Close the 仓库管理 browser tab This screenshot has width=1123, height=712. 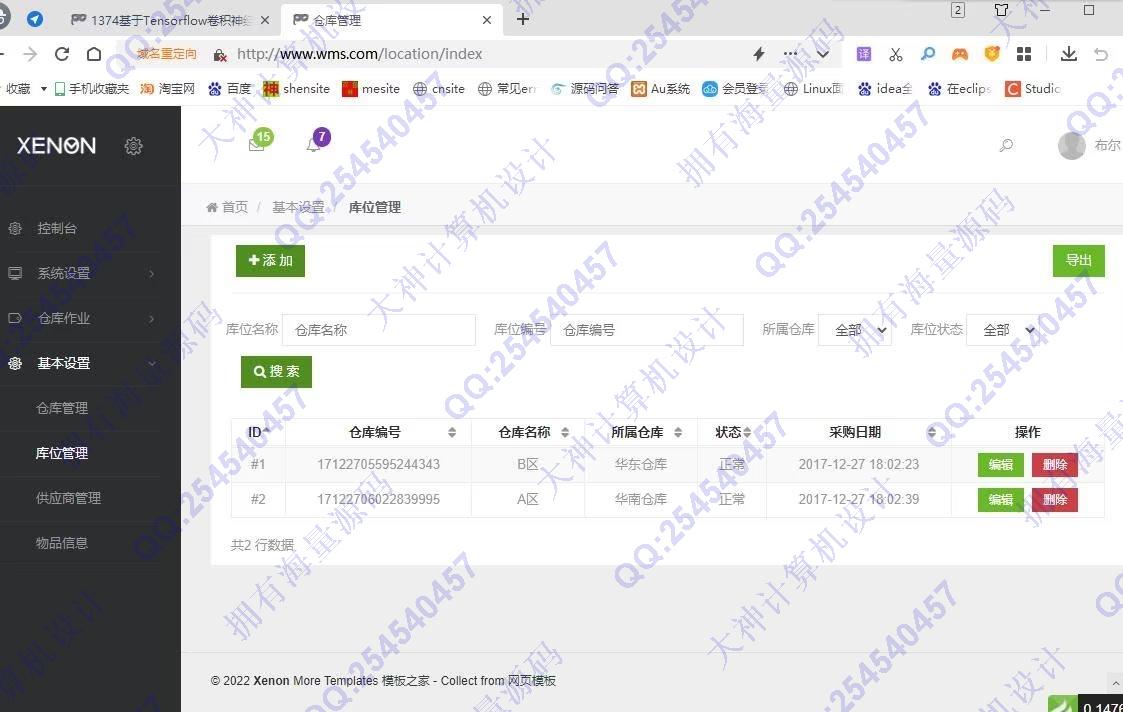point(487,20)
